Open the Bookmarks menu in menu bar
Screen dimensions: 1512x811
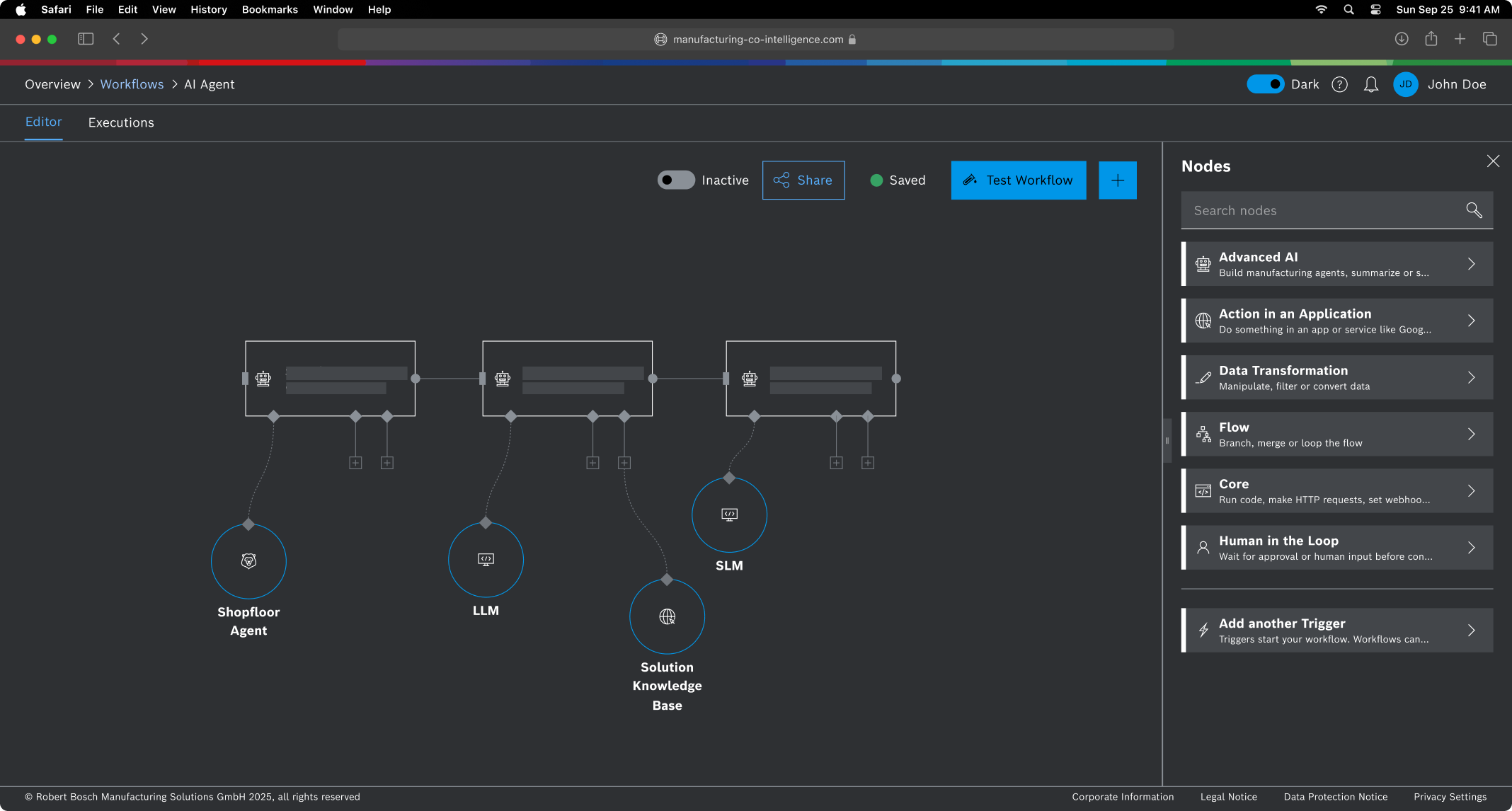(x=270, y=9)
